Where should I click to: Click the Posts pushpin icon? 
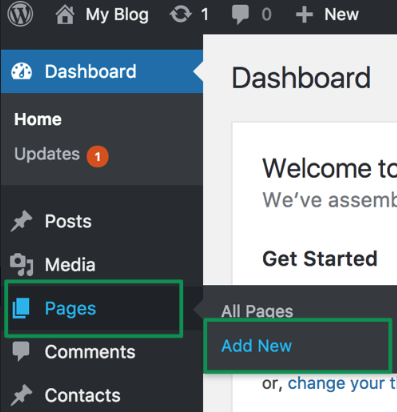click(x=21, y=221)
